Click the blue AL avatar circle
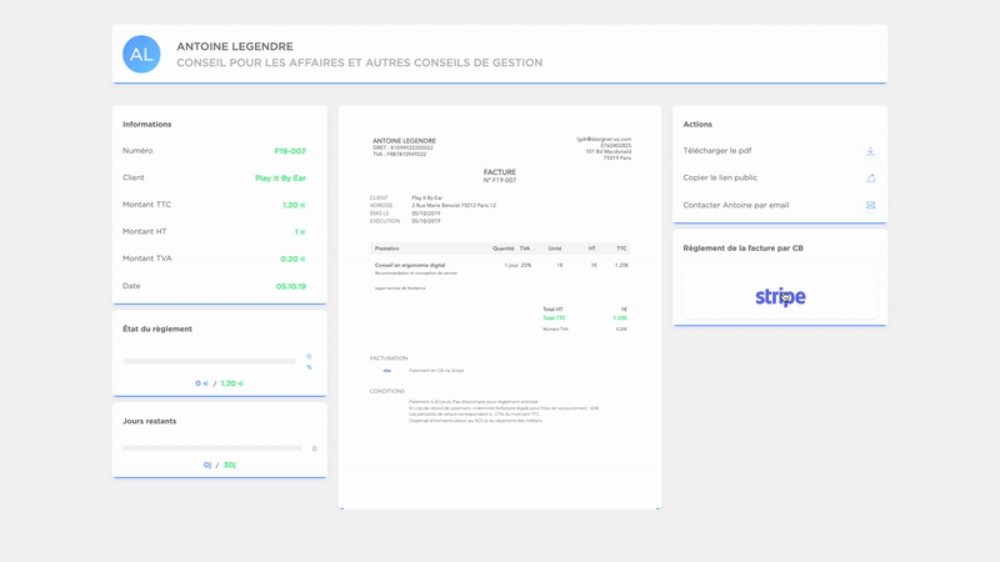This screenshot has height=562, width=1000. pyautogui.click(x=142, y=54)
